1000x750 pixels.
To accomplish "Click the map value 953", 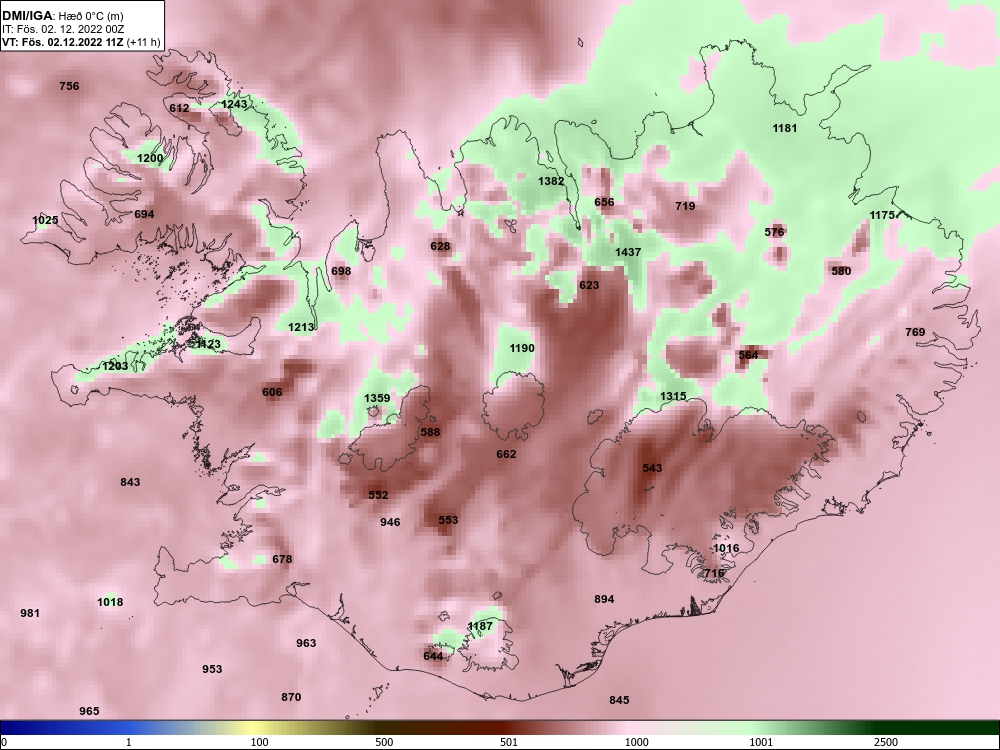I will tap(212, 669).
